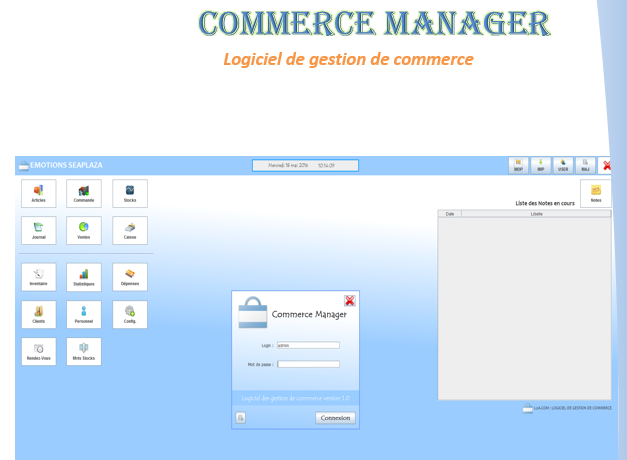
Task: Open the Journal module
Action: tap(39, 230)
